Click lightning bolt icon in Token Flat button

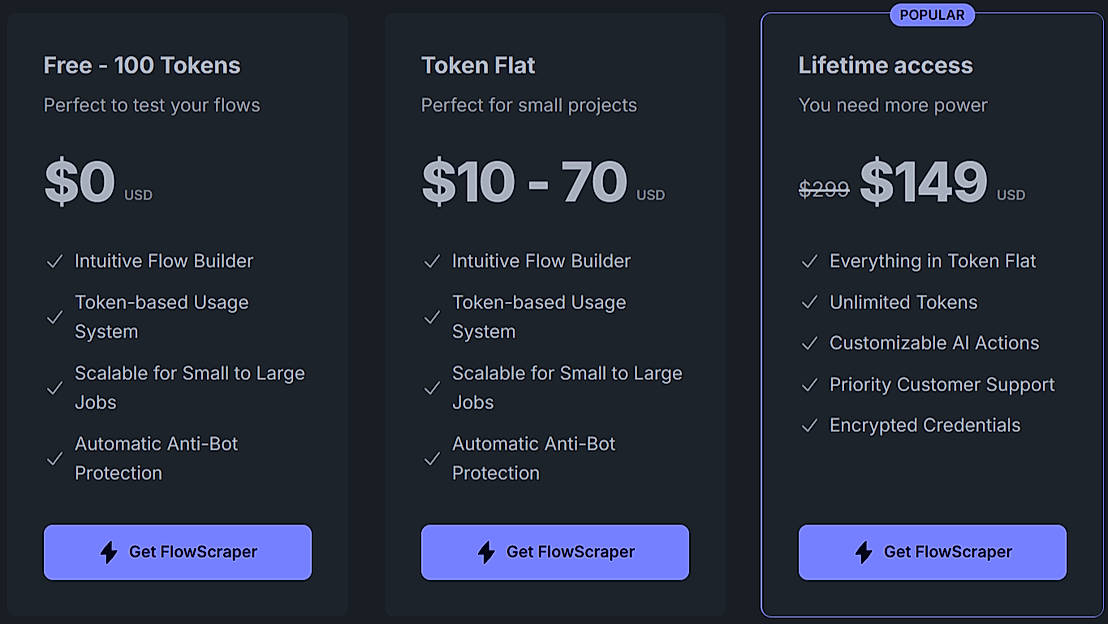click(x=486, y=552)
